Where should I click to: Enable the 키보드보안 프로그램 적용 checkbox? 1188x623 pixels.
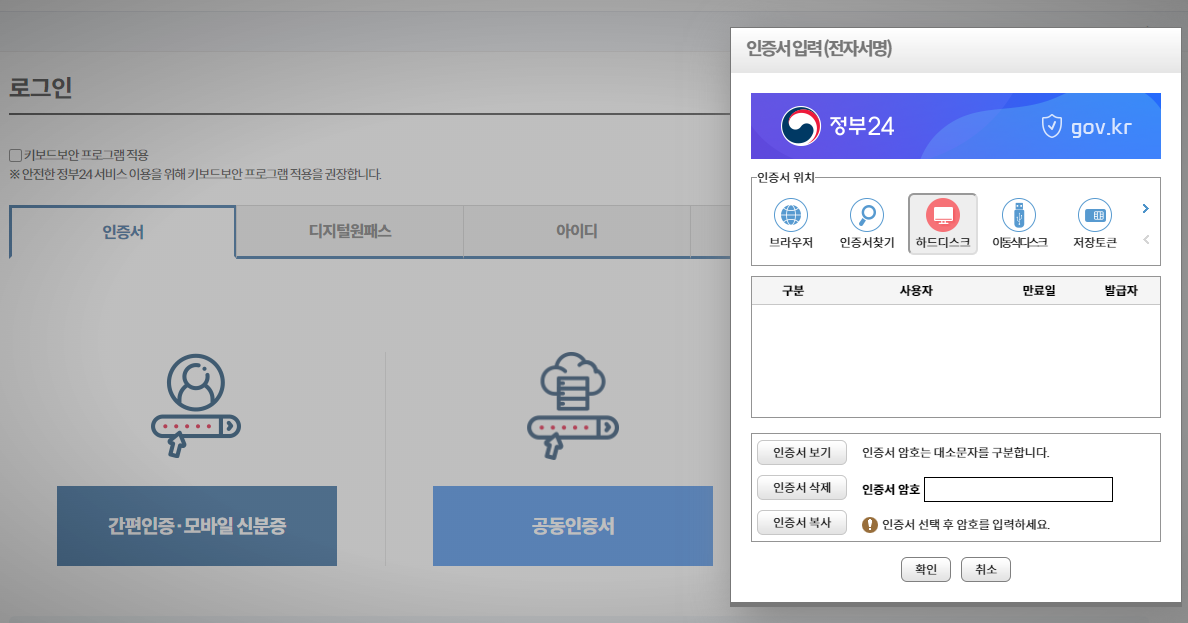tap(15, 155)
